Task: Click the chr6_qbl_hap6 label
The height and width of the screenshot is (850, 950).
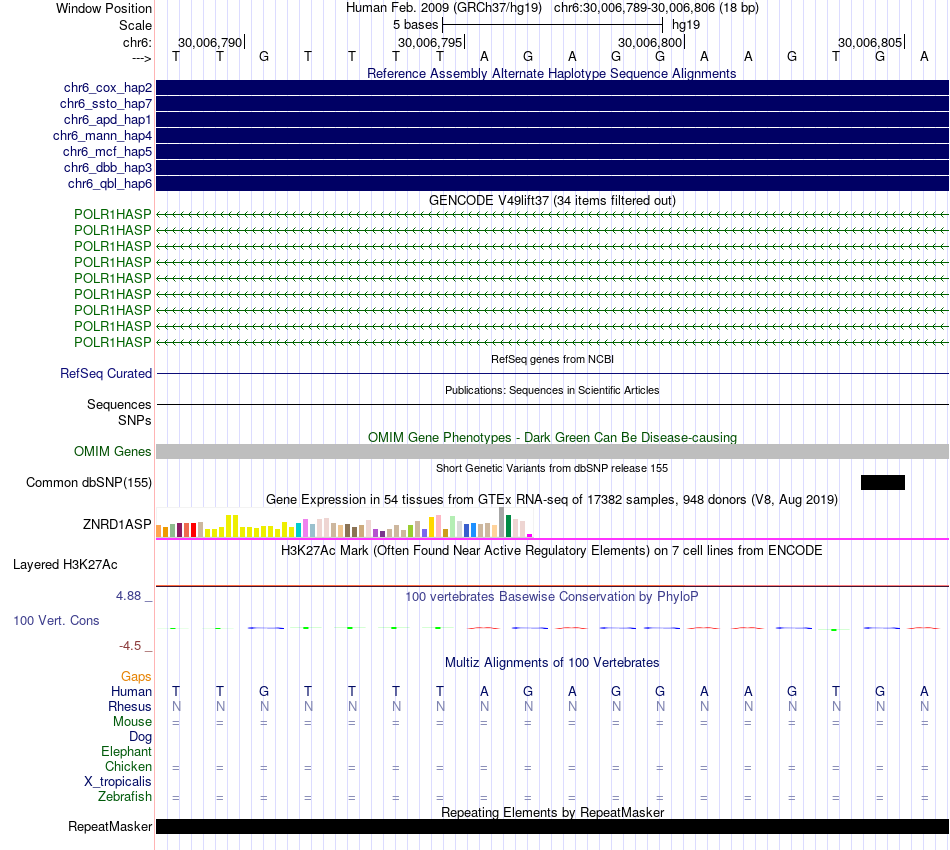Action: pyautogui.click(x=110, y=184)
